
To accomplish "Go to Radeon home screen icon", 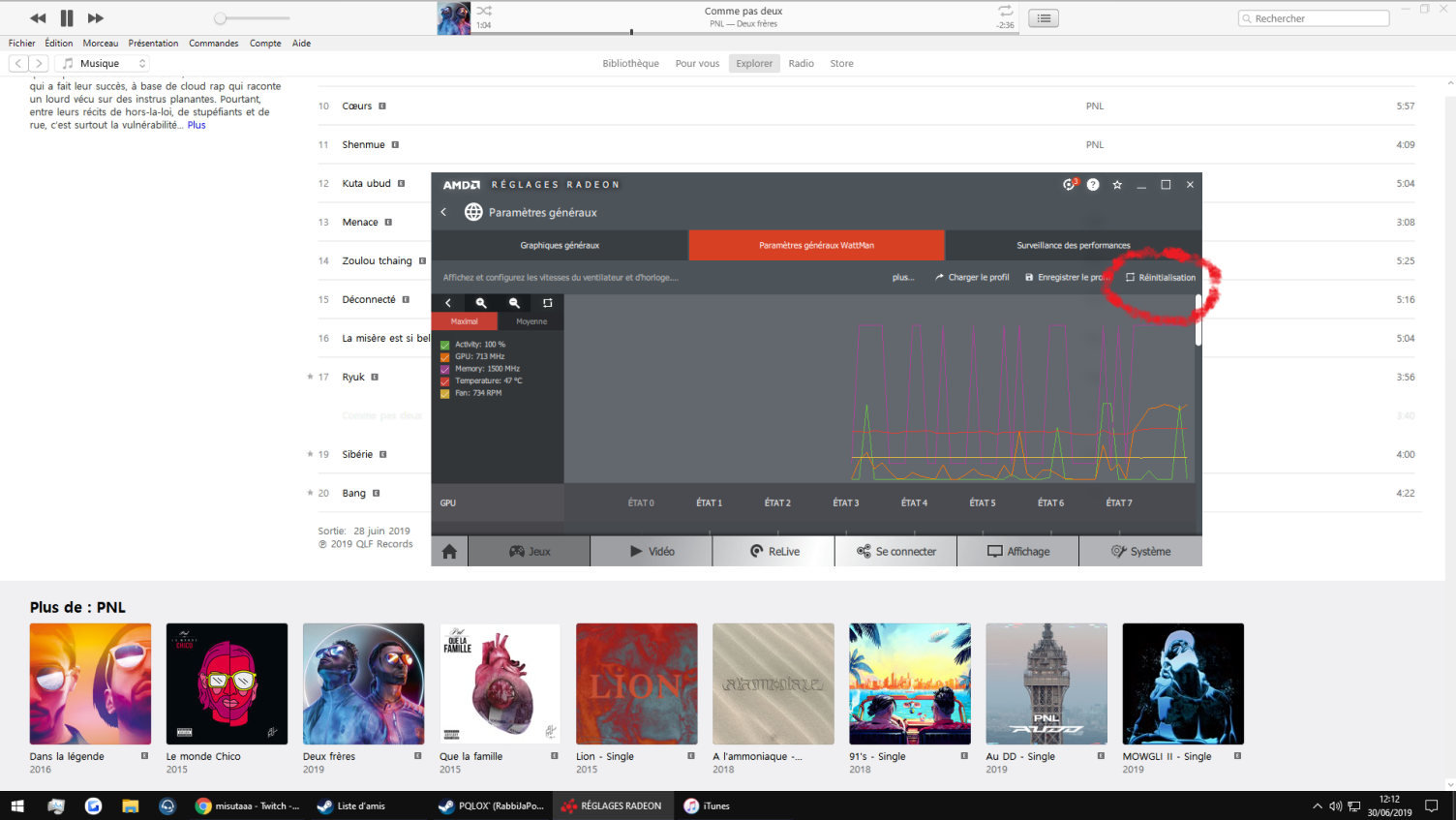I will (449, 552).
